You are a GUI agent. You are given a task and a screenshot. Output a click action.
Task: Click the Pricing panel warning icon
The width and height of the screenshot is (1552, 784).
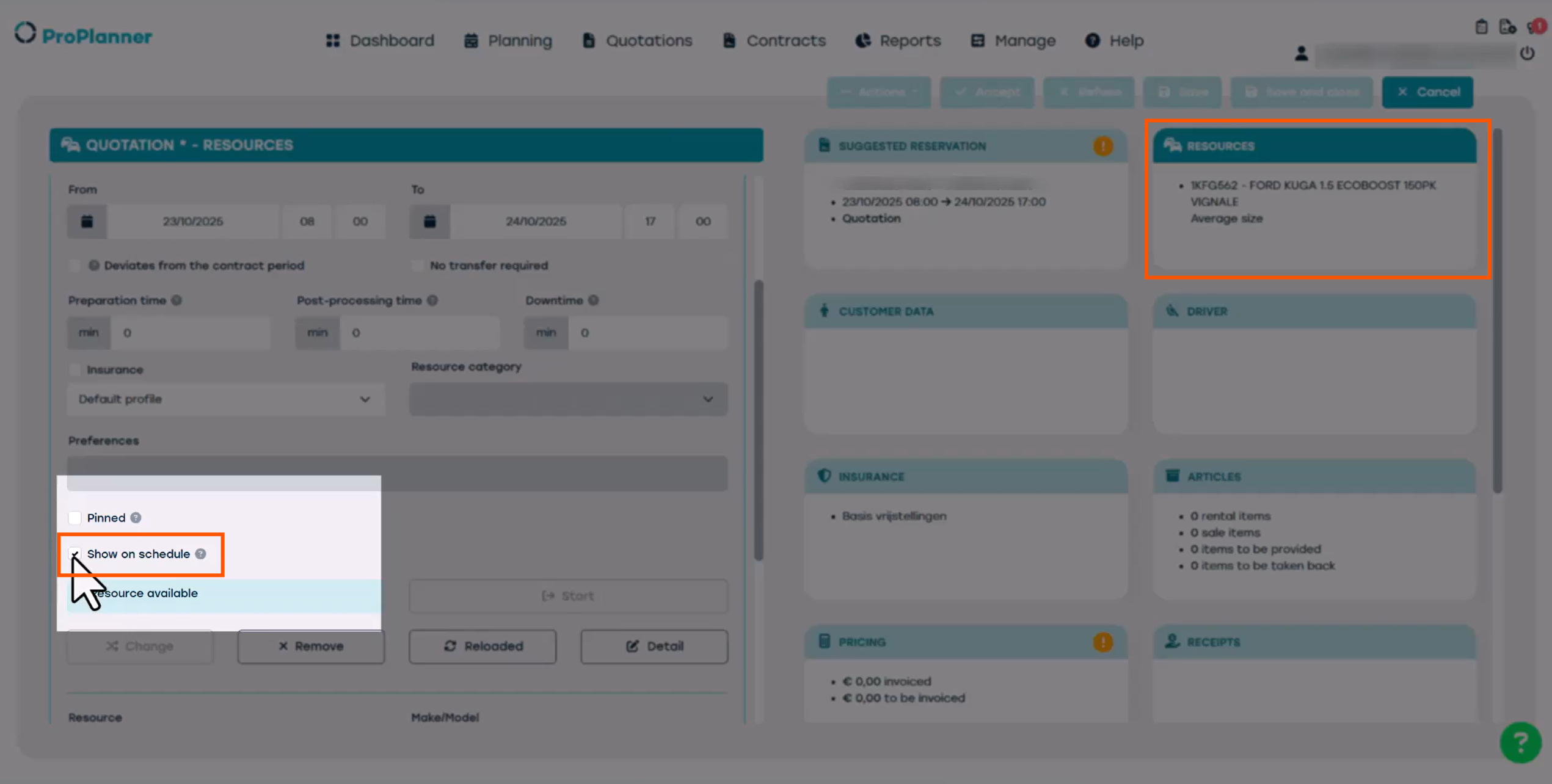point(1102,642)
